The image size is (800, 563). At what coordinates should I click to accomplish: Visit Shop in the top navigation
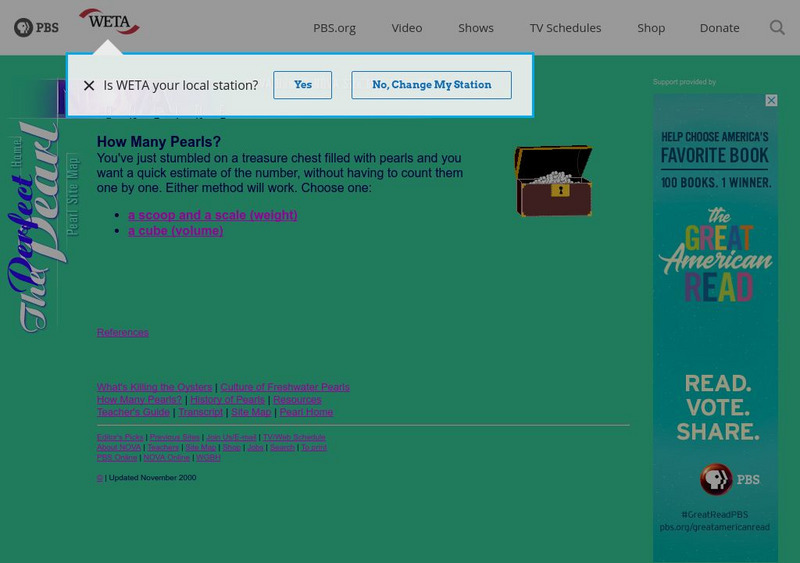(651, 28)
